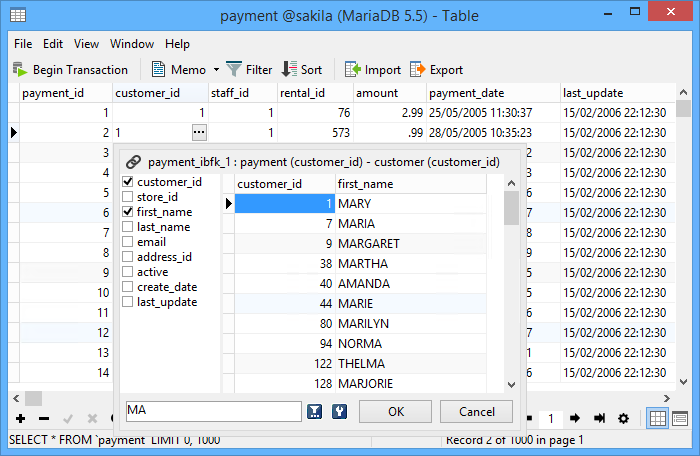Click horizontal scrollbar right arrow
Image resolution: width=700 pixels, height=456 pixels.
pos(667,398)
